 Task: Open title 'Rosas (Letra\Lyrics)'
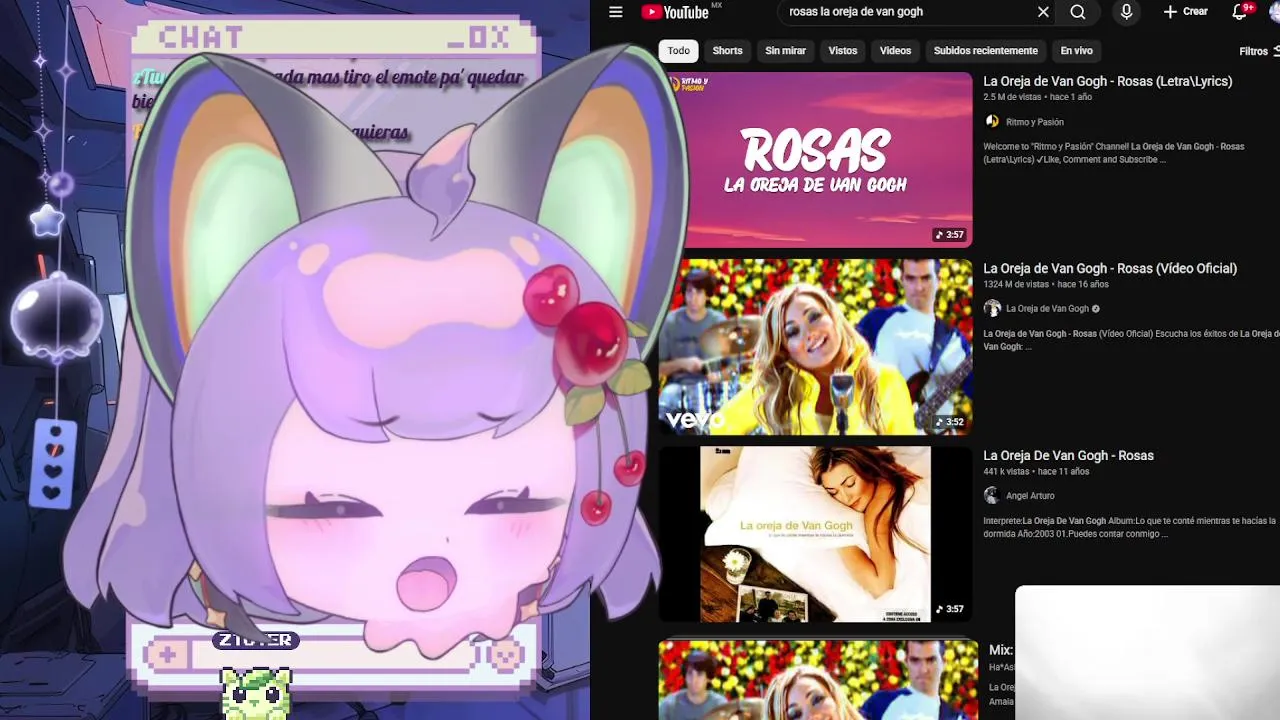point(1107,81)
